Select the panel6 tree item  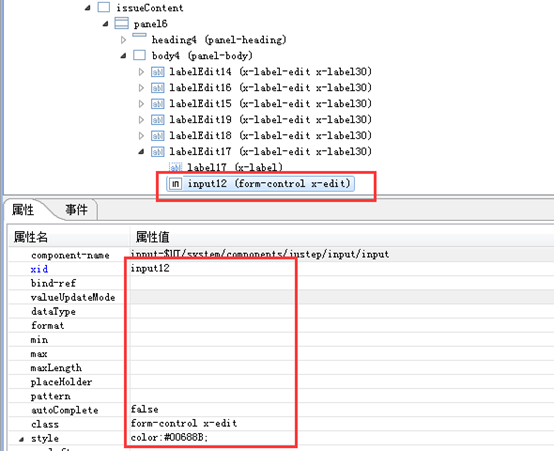151,24
